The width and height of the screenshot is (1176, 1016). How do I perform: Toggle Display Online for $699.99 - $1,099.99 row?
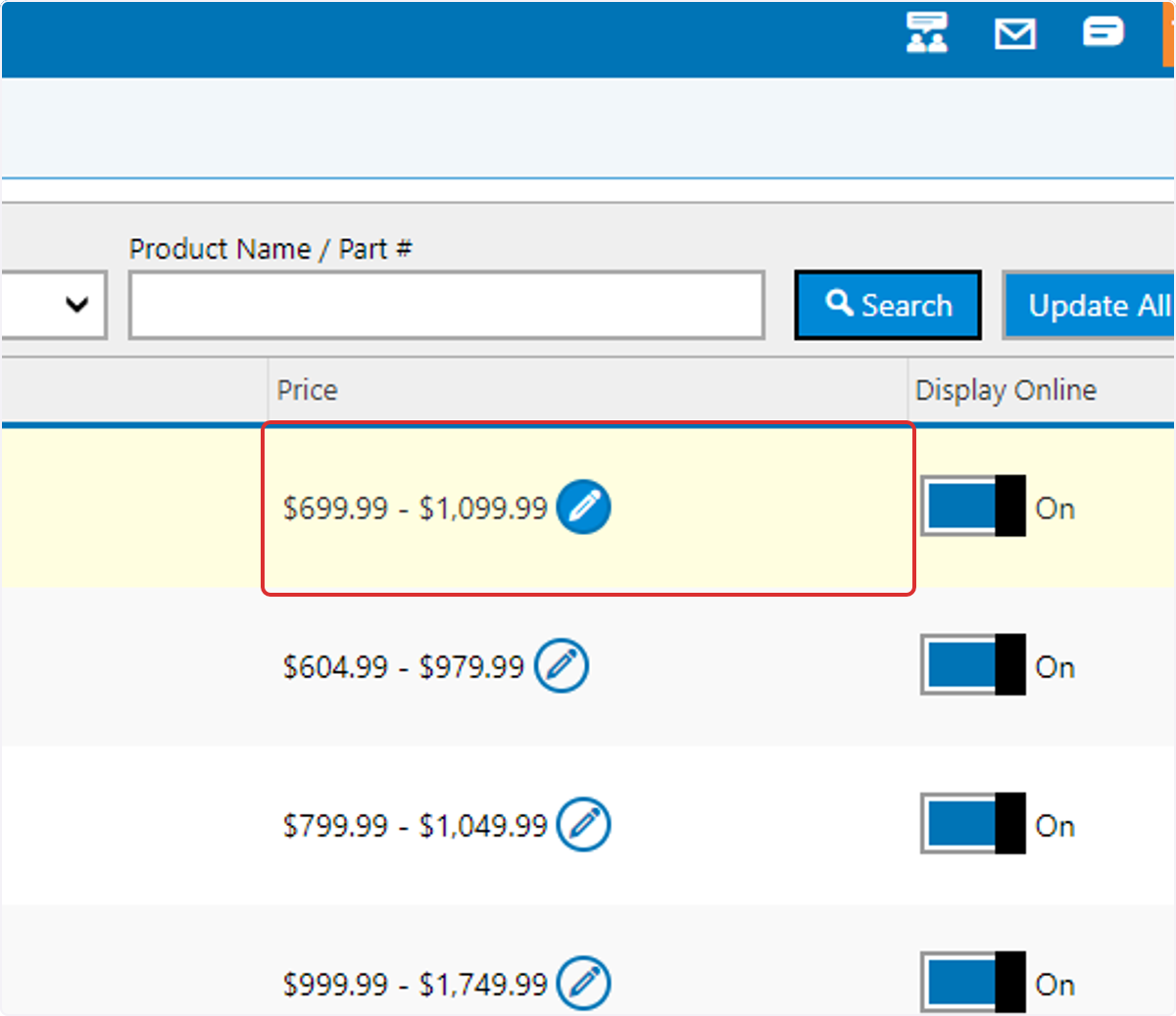click(x=973, y=507)
